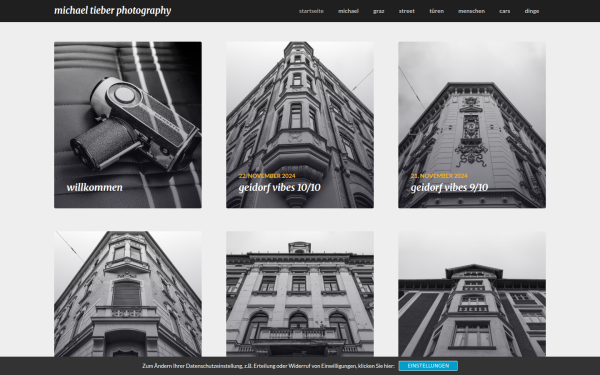The height and width of the screenshot is (375, 600).
Task: Select the 'startseite' menu item
Action: tap(311, 11)
